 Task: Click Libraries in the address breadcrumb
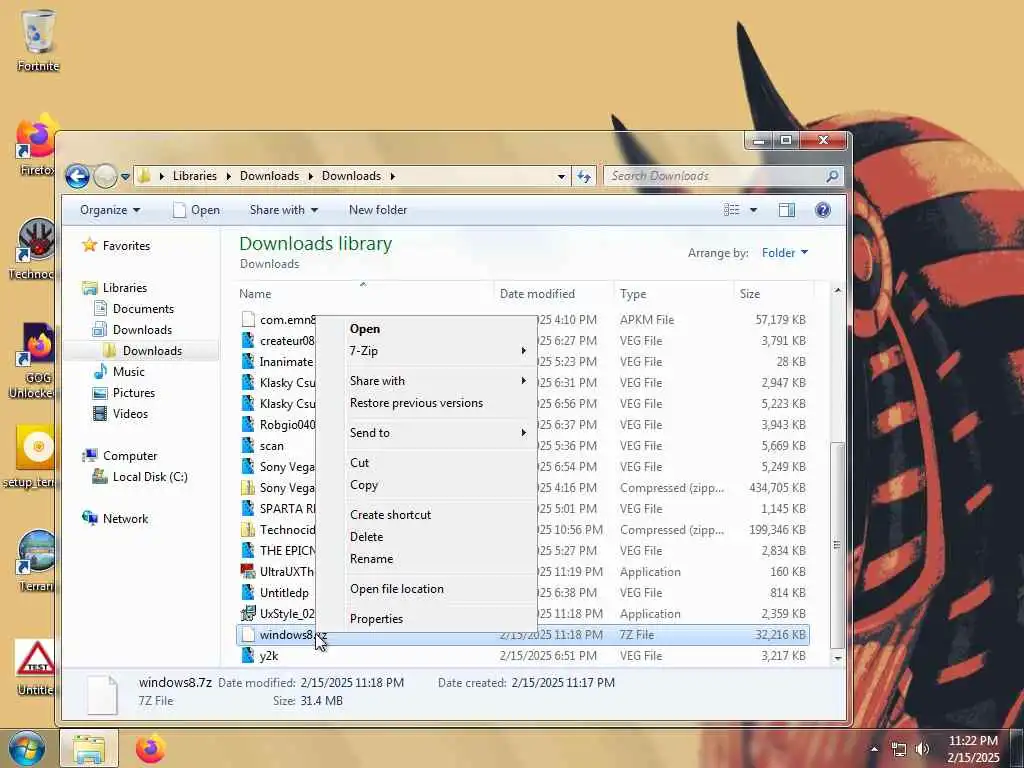pyautogui.click(x=194, y=176)
